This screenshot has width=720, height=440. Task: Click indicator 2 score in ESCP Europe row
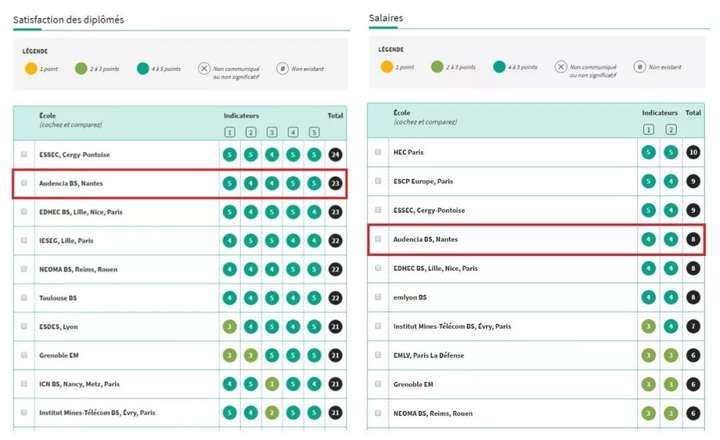coord(671,181)
